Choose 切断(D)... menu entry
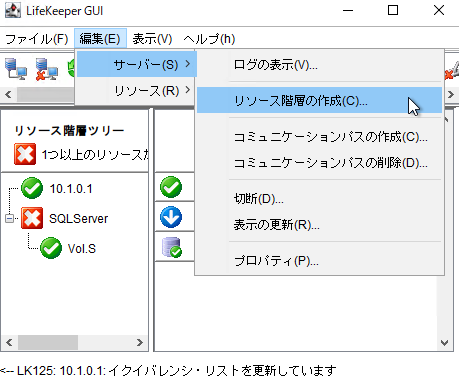The width and height of the screenshot is (459, 377). (319, 199)
